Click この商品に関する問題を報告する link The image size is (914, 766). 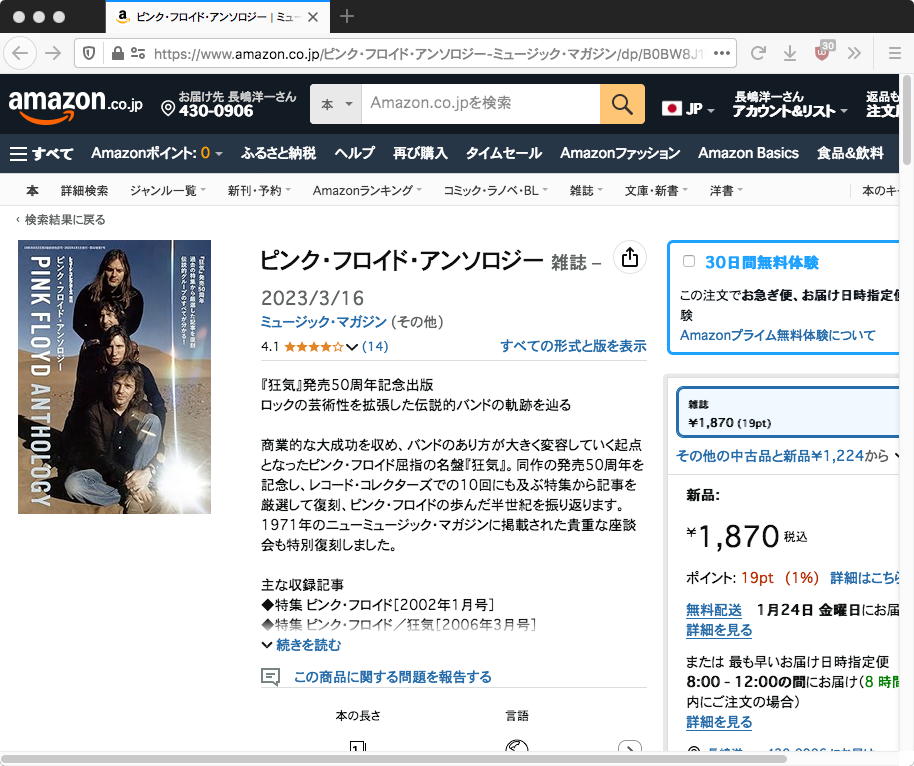(x=392, y=677)
